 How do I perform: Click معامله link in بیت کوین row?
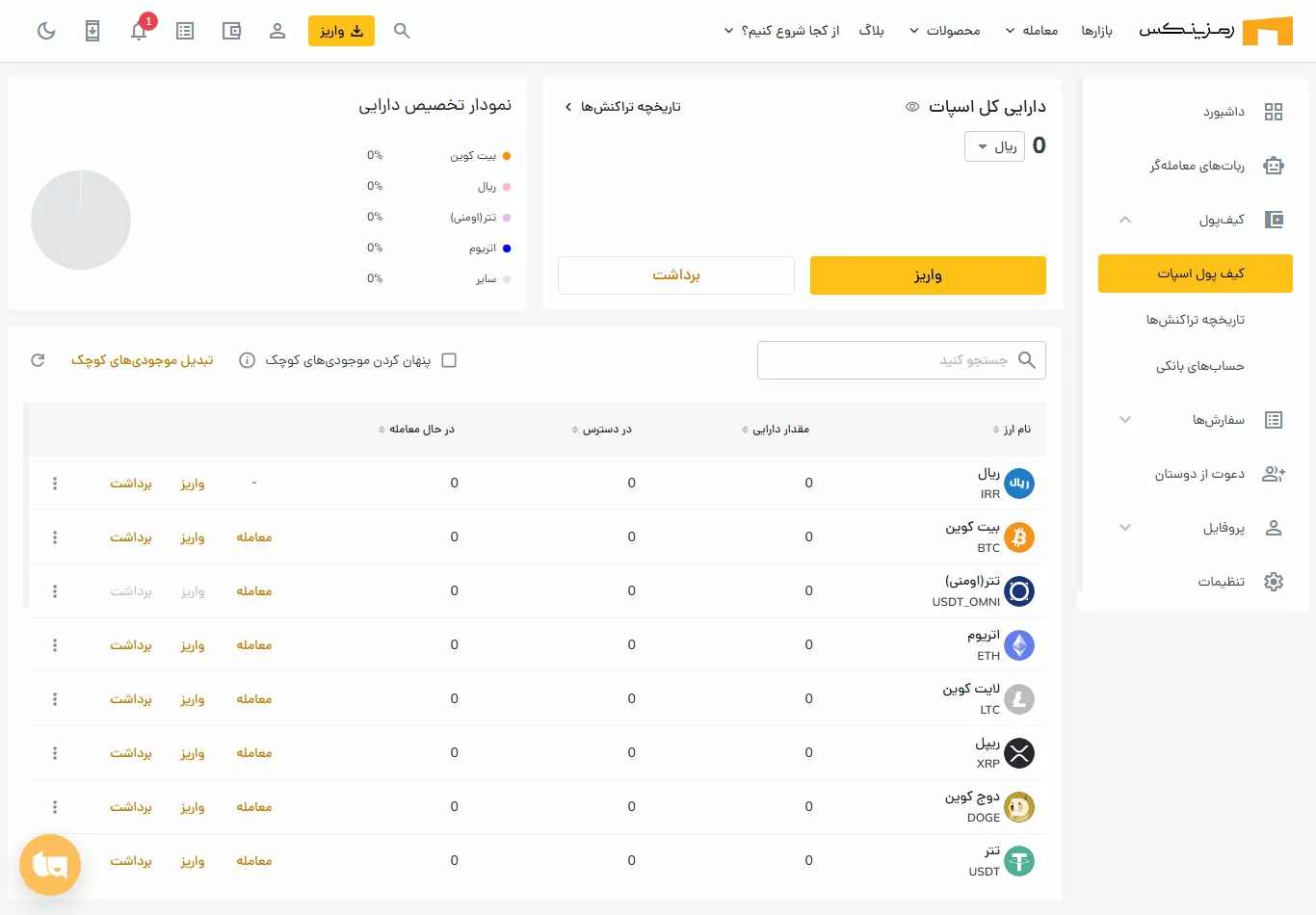click(x=254, y=537)
